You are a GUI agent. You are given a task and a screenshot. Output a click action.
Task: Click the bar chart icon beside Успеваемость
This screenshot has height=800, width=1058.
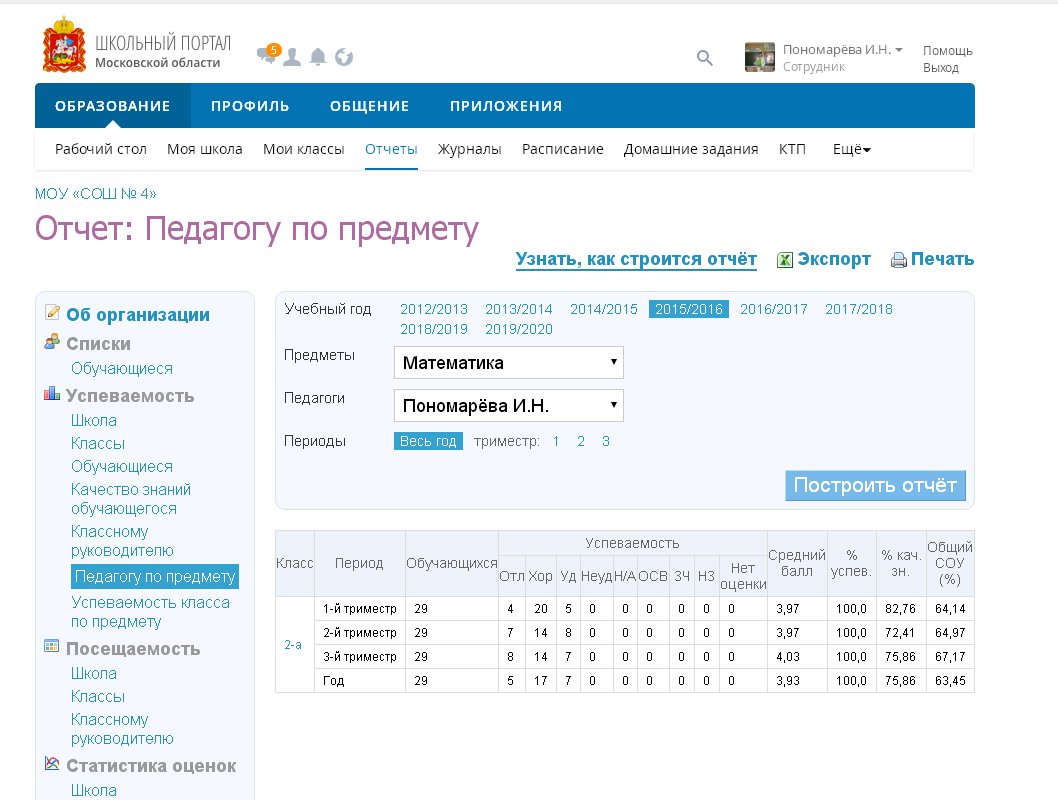coord(52,393)
